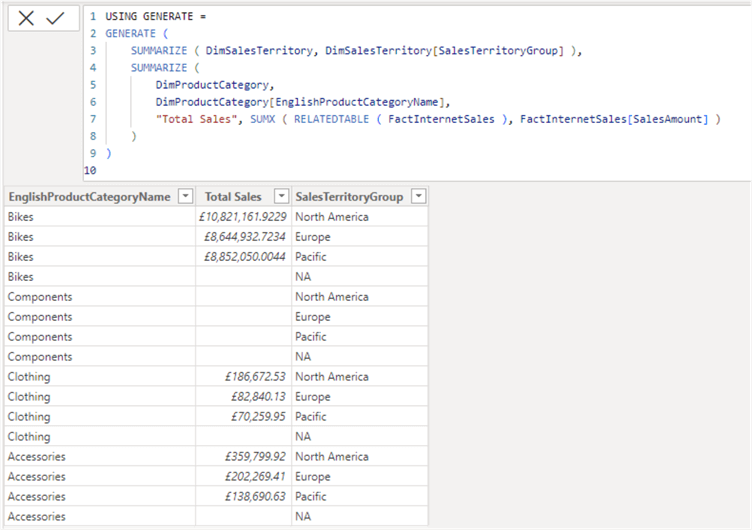Open the Total Sales column filter dropdown
The width and height of the screenshot is (752, 530).
pyautogui.click(x=281, y=196)
